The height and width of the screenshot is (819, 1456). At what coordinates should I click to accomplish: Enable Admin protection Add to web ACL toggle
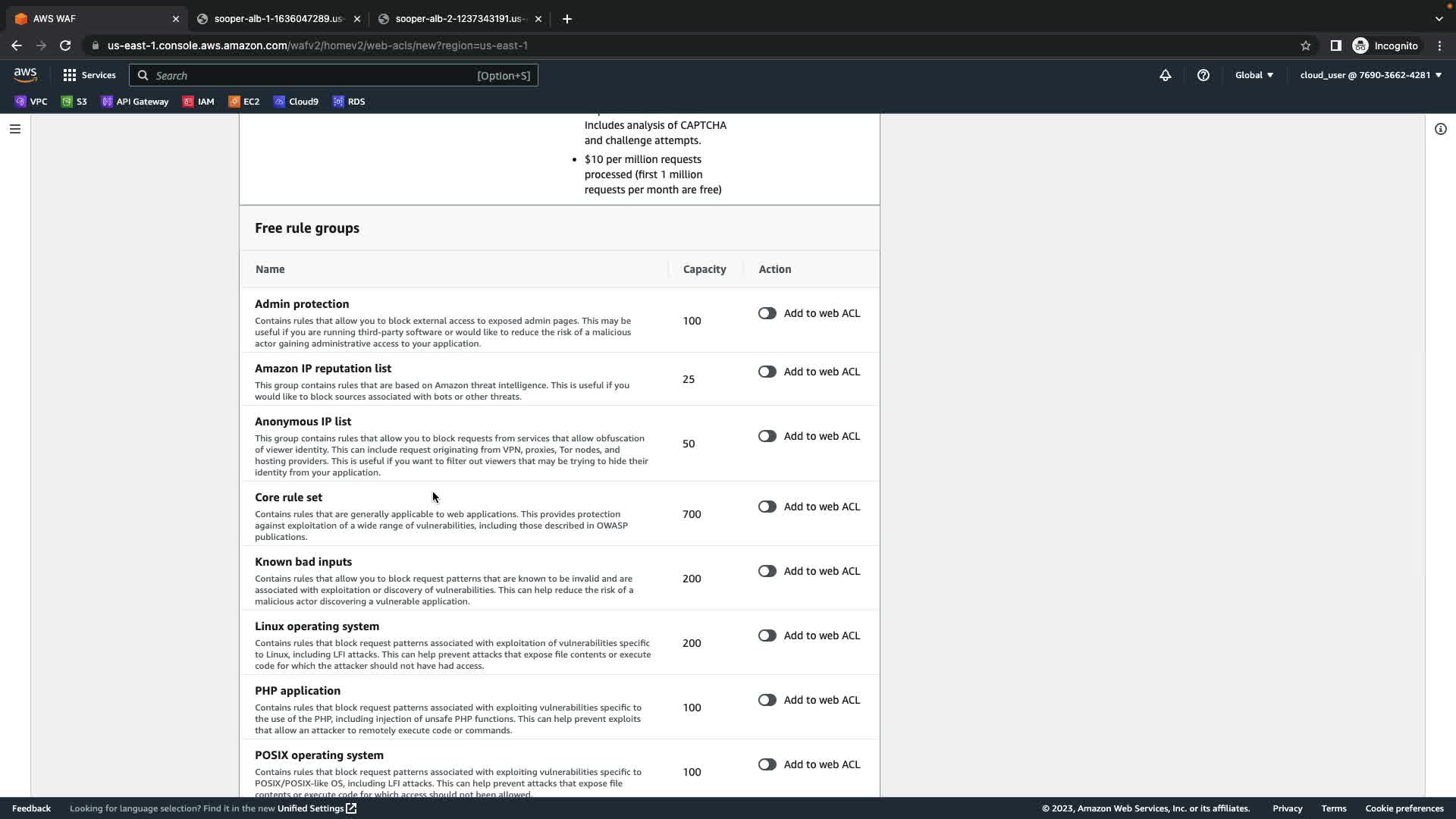[x=767, y=313]
